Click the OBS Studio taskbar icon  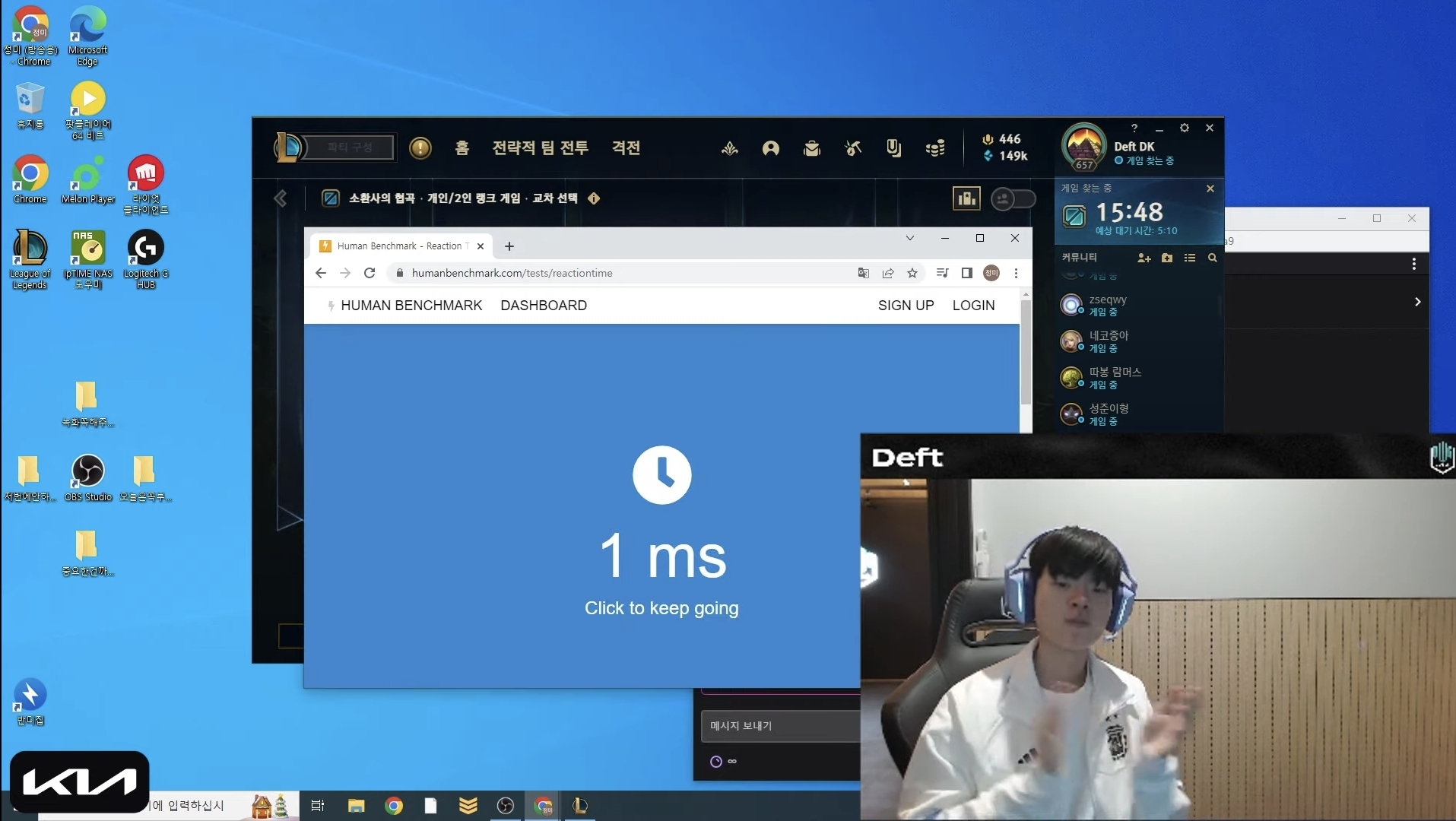(506, 806)
